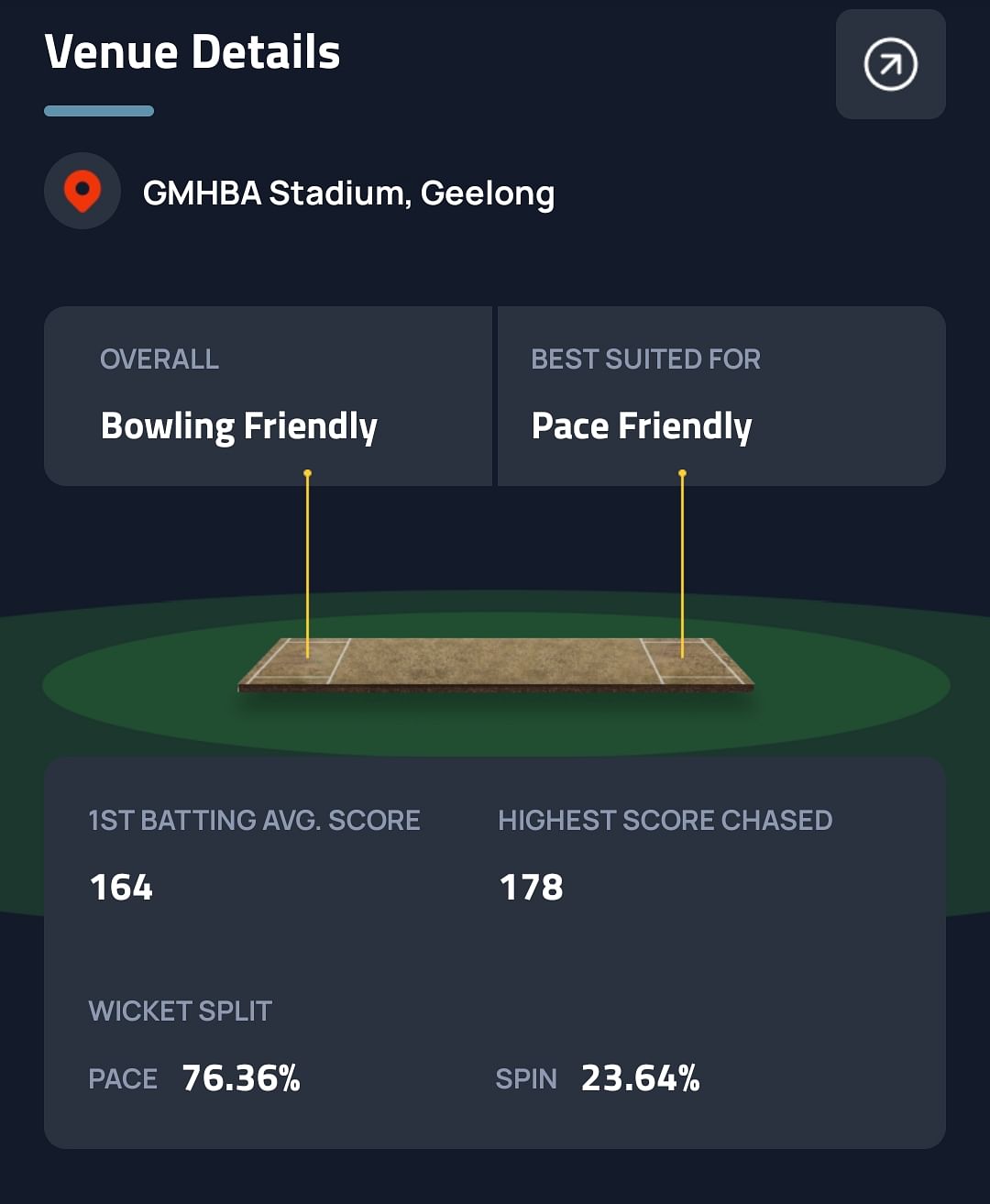Tap the WICKET SPLIT heading
The height and width of the screenshot is (1204, 990).
click(180, 1011)
